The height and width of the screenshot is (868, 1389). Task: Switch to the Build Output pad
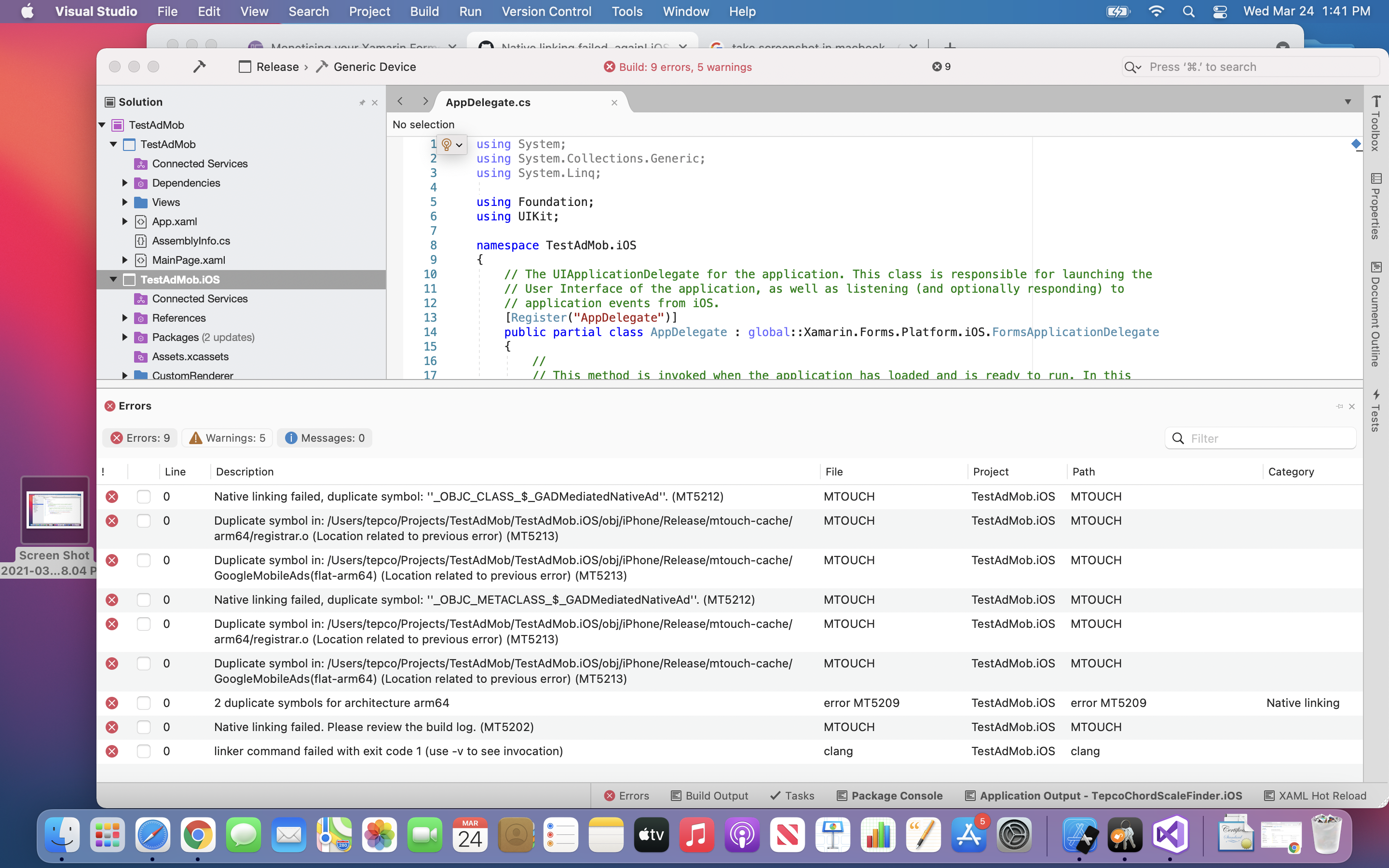pos(709,796)
